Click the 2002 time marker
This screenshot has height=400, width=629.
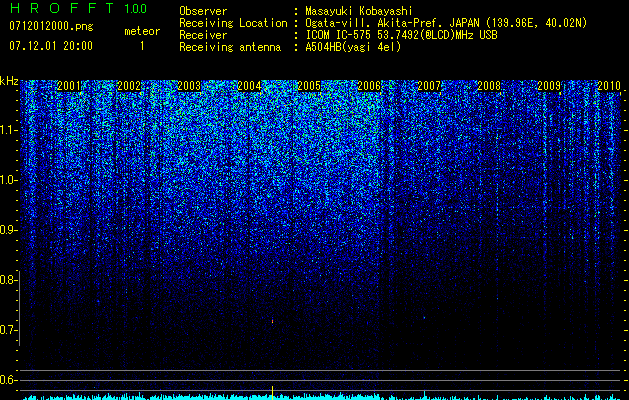(129, 86)
